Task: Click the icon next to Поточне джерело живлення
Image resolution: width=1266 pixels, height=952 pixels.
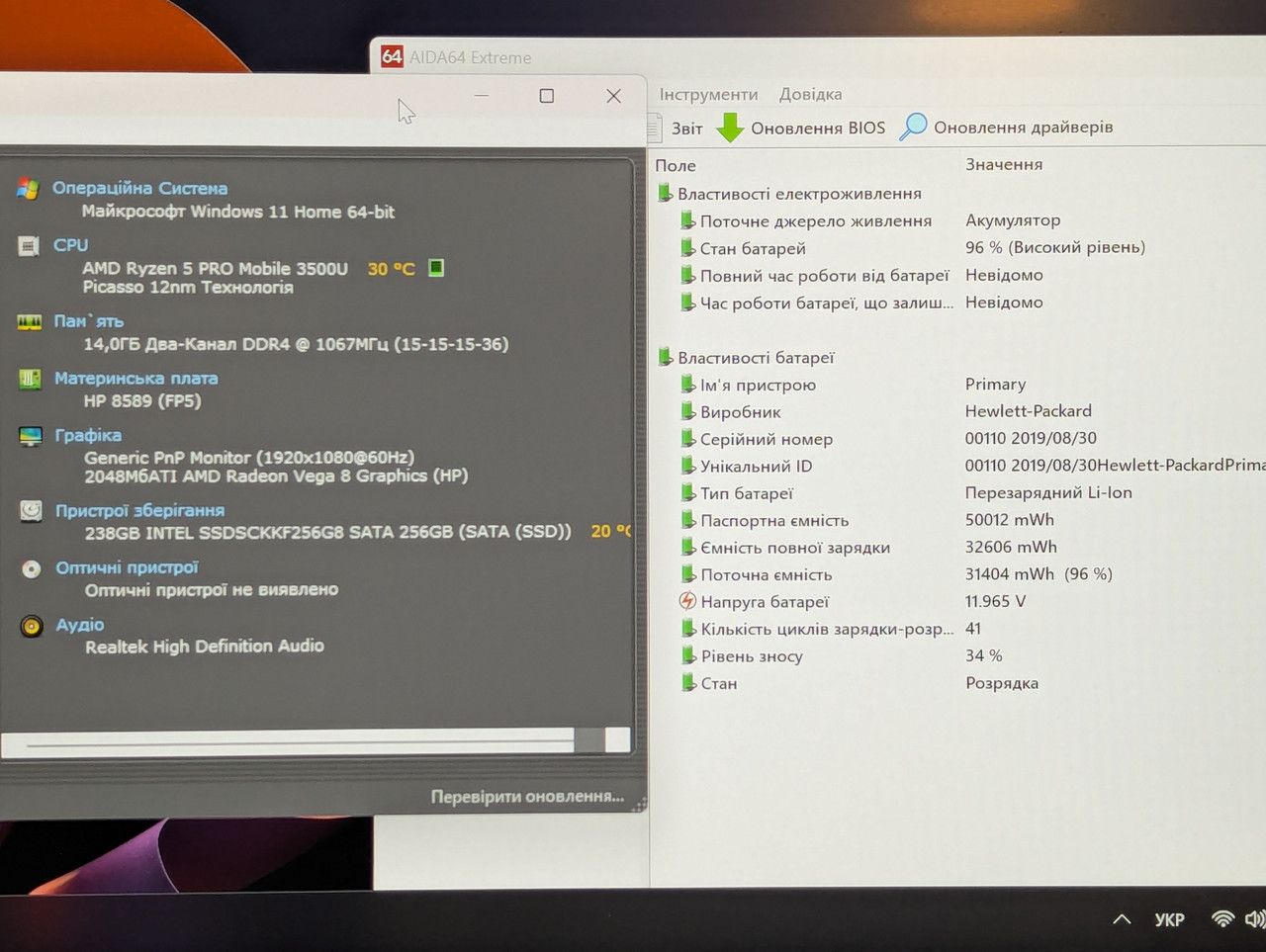Action: (x=688, y=221)
